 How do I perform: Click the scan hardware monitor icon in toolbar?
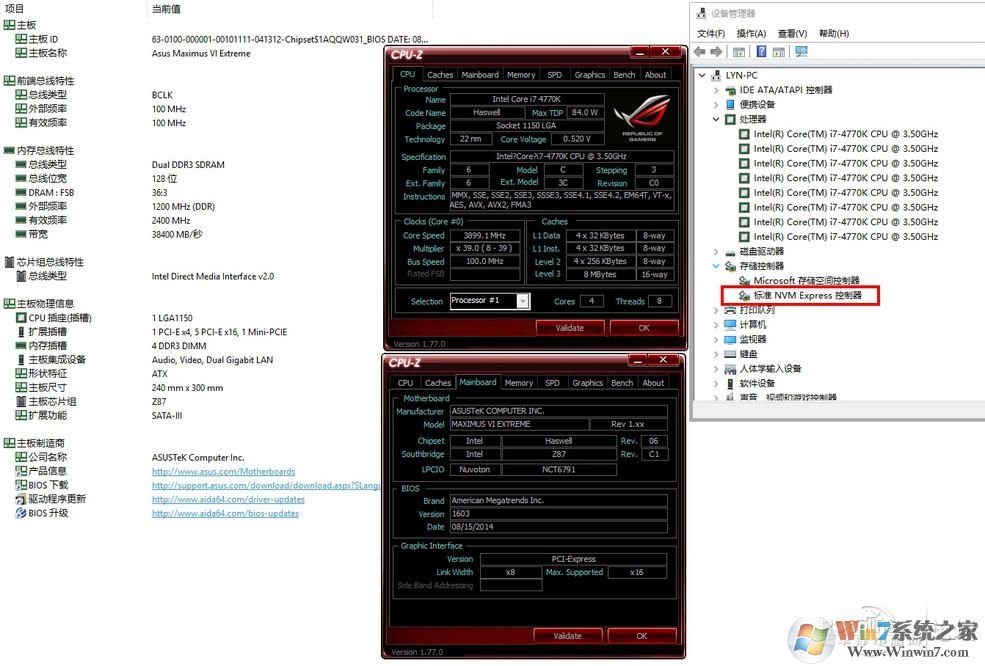coord(801,52)
